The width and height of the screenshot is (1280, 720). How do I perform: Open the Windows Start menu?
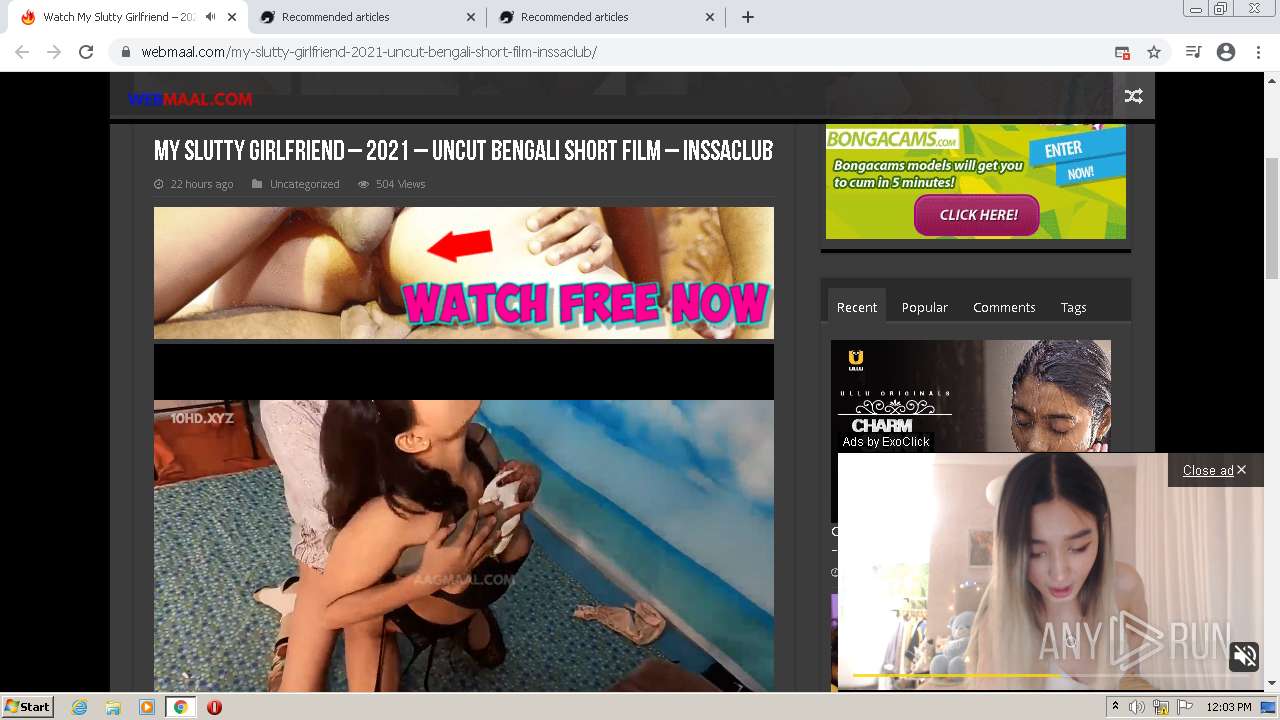pyautogui.click(x=28, y=707)
